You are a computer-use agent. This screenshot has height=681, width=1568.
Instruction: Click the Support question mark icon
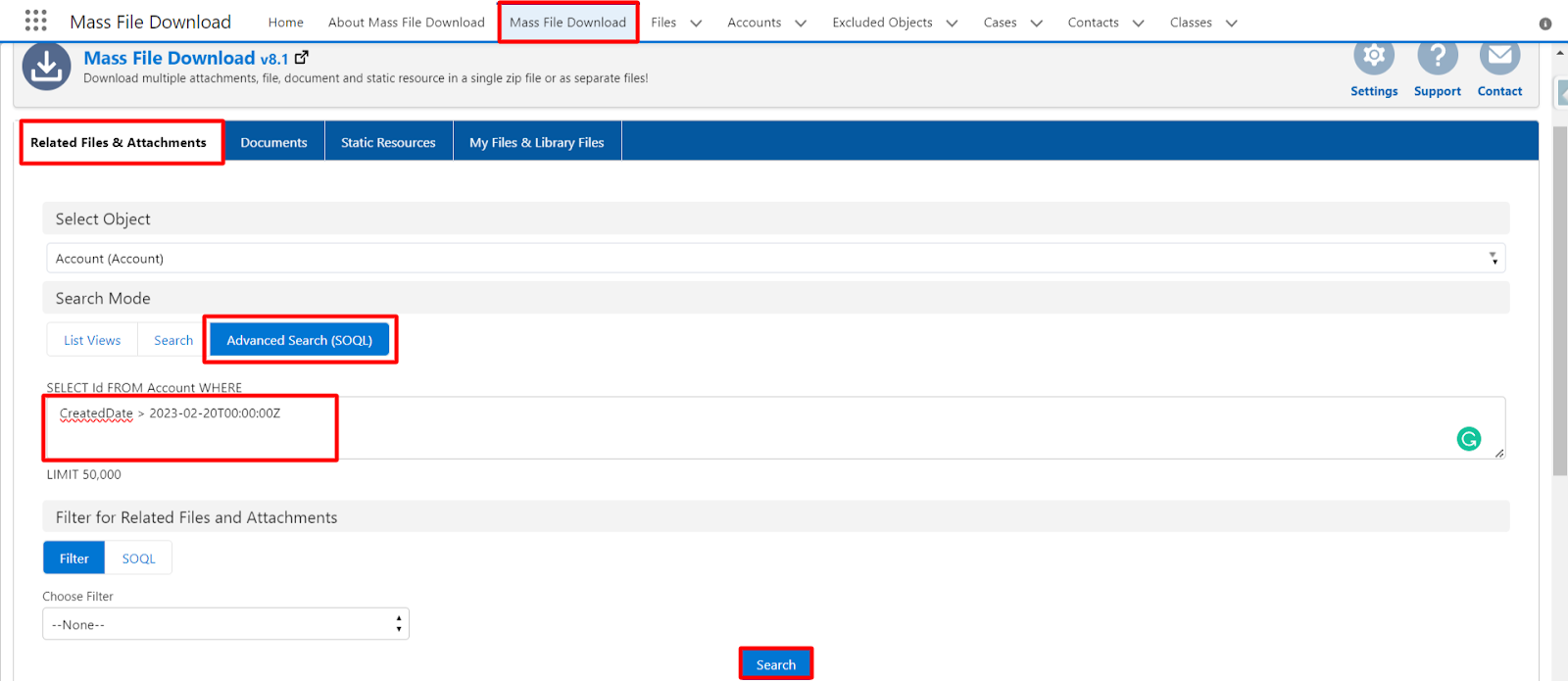click(x=1438, y=57)
